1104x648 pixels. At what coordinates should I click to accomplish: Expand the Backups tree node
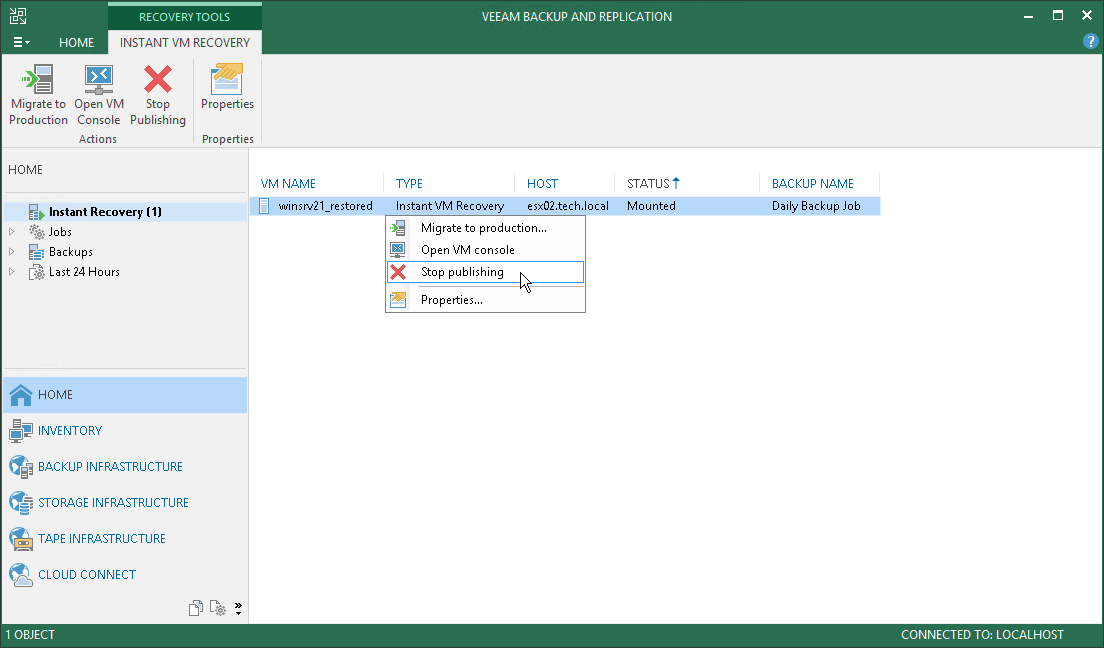click(x=11, y=251)
